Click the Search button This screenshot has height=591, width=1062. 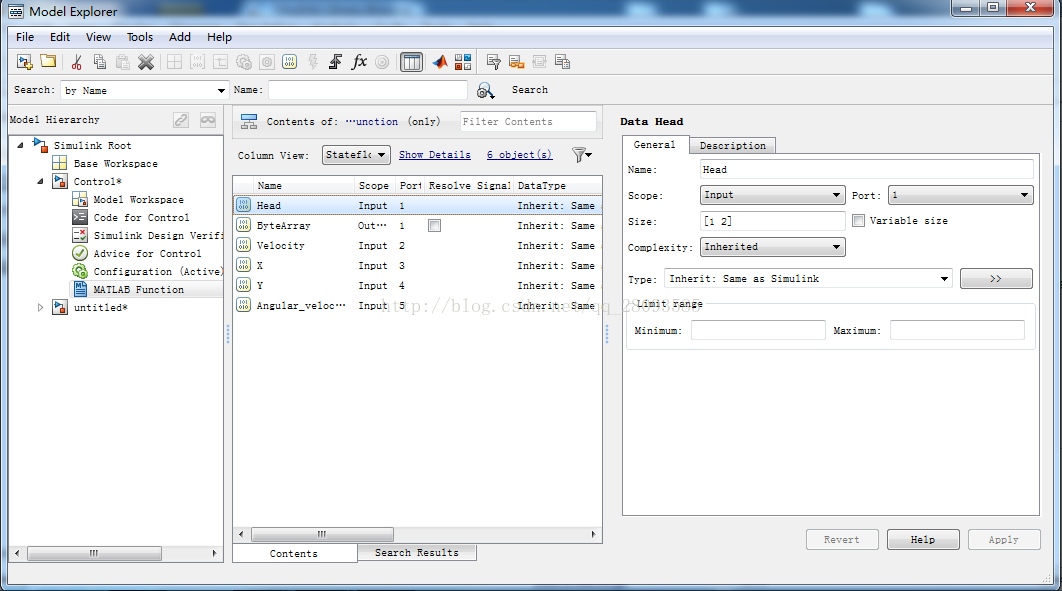pos(530,90)
